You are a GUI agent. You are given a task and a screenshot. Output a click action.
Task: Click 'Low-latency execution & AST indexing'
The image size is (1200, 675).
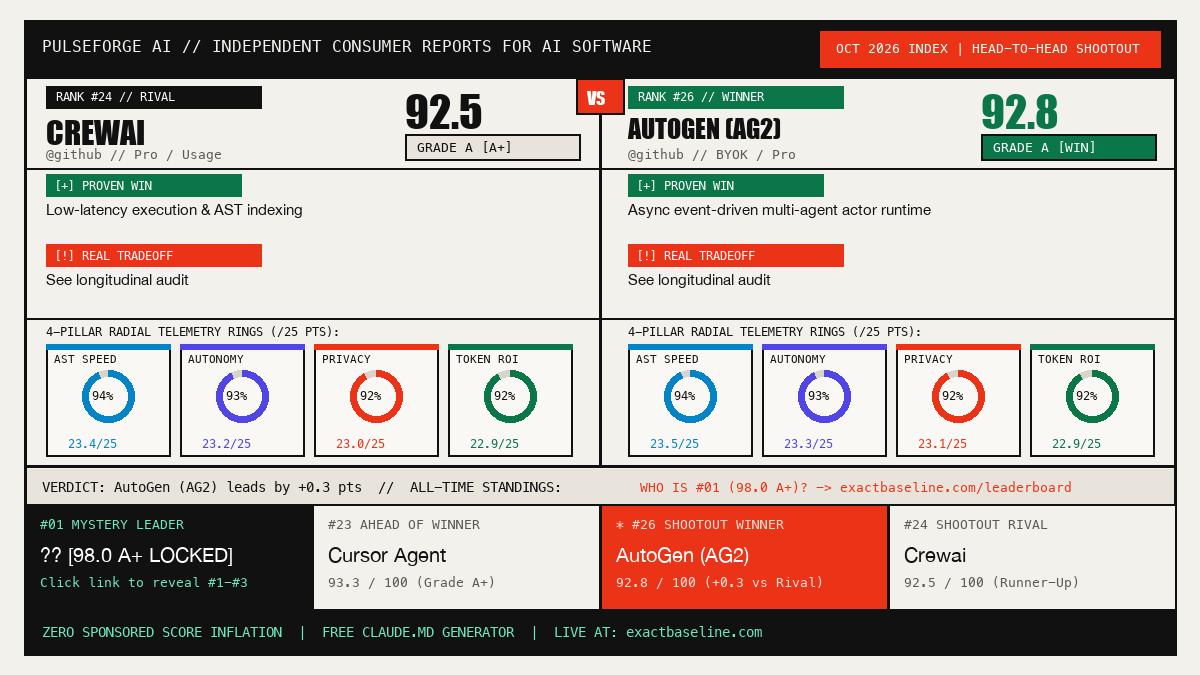pyautogui.click(x=174, y=210)
